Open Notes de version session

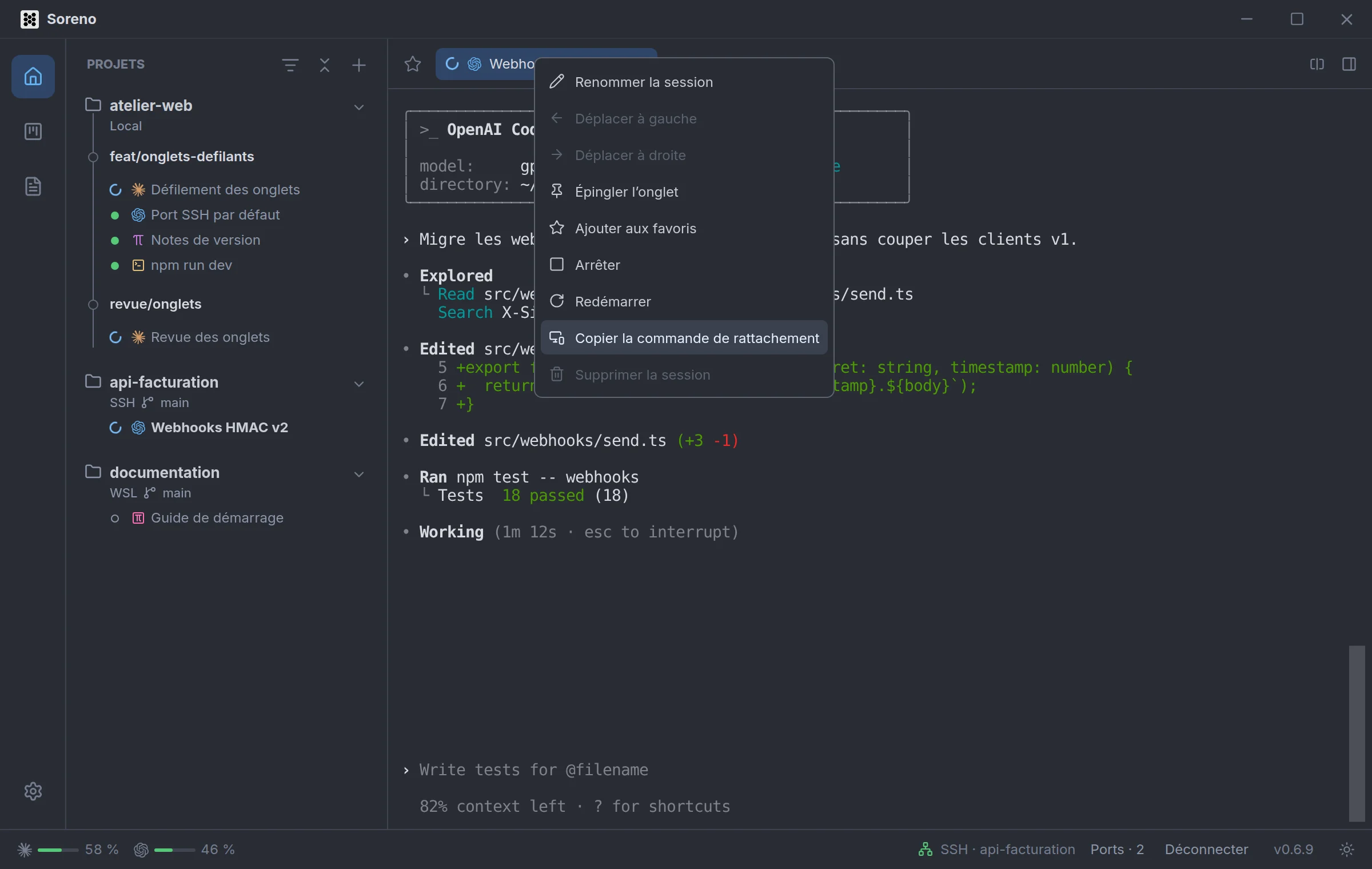[x=206, y=240]
